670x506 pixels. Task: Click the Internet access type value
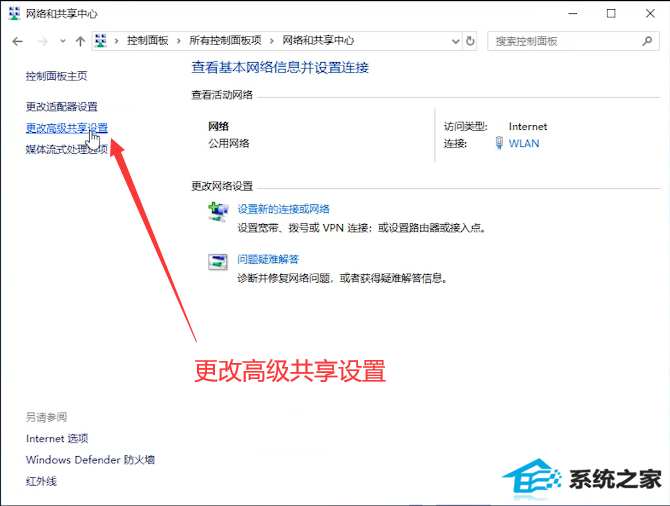pos(528,126)
